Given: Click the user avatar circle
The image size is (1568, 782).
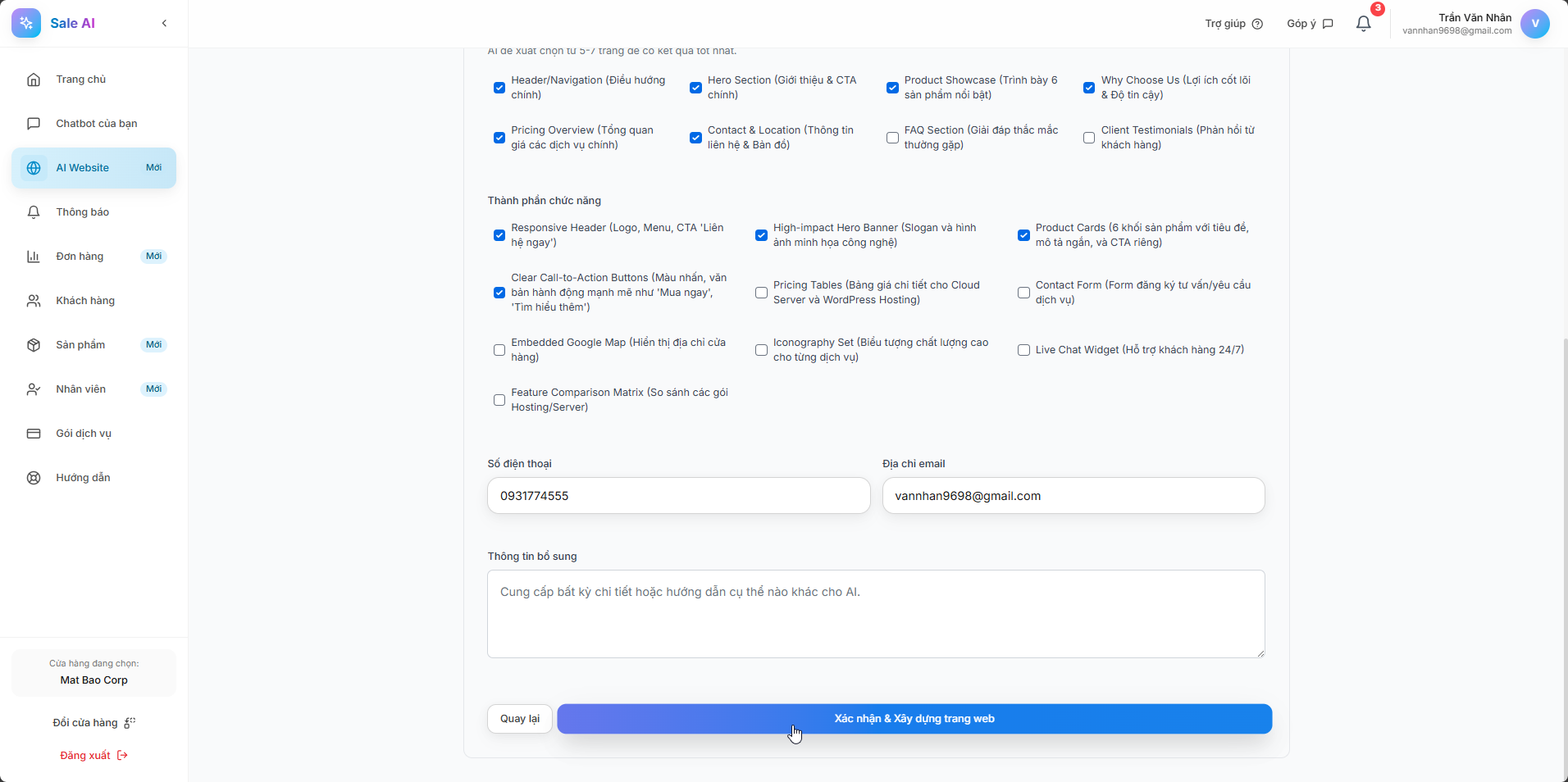Looking at the screenshot, I should [x=1534, y=24].
